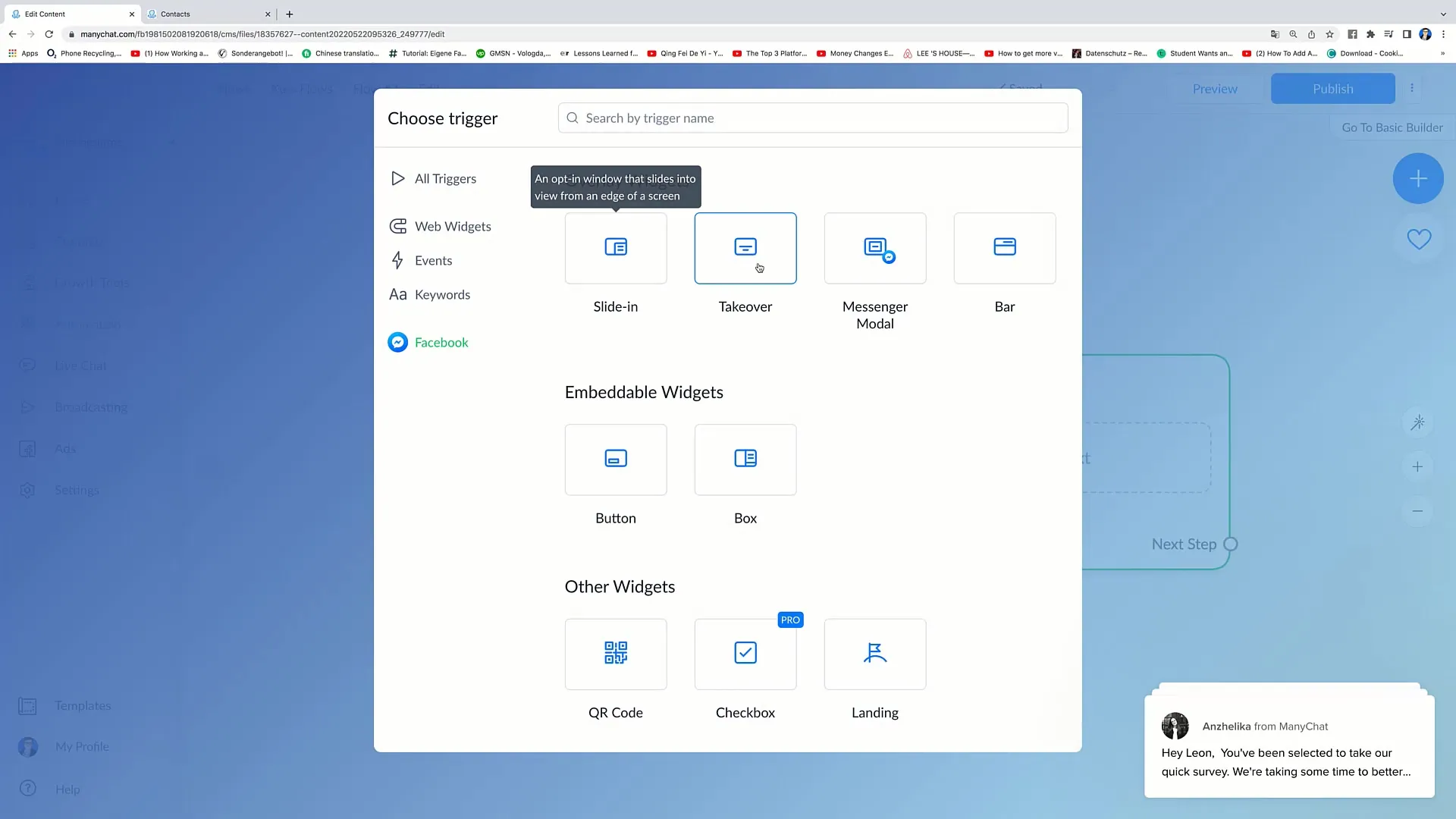1456x819 pixels.
Task: Click the Search by trigger name field
Action: [x=813, y=118]
